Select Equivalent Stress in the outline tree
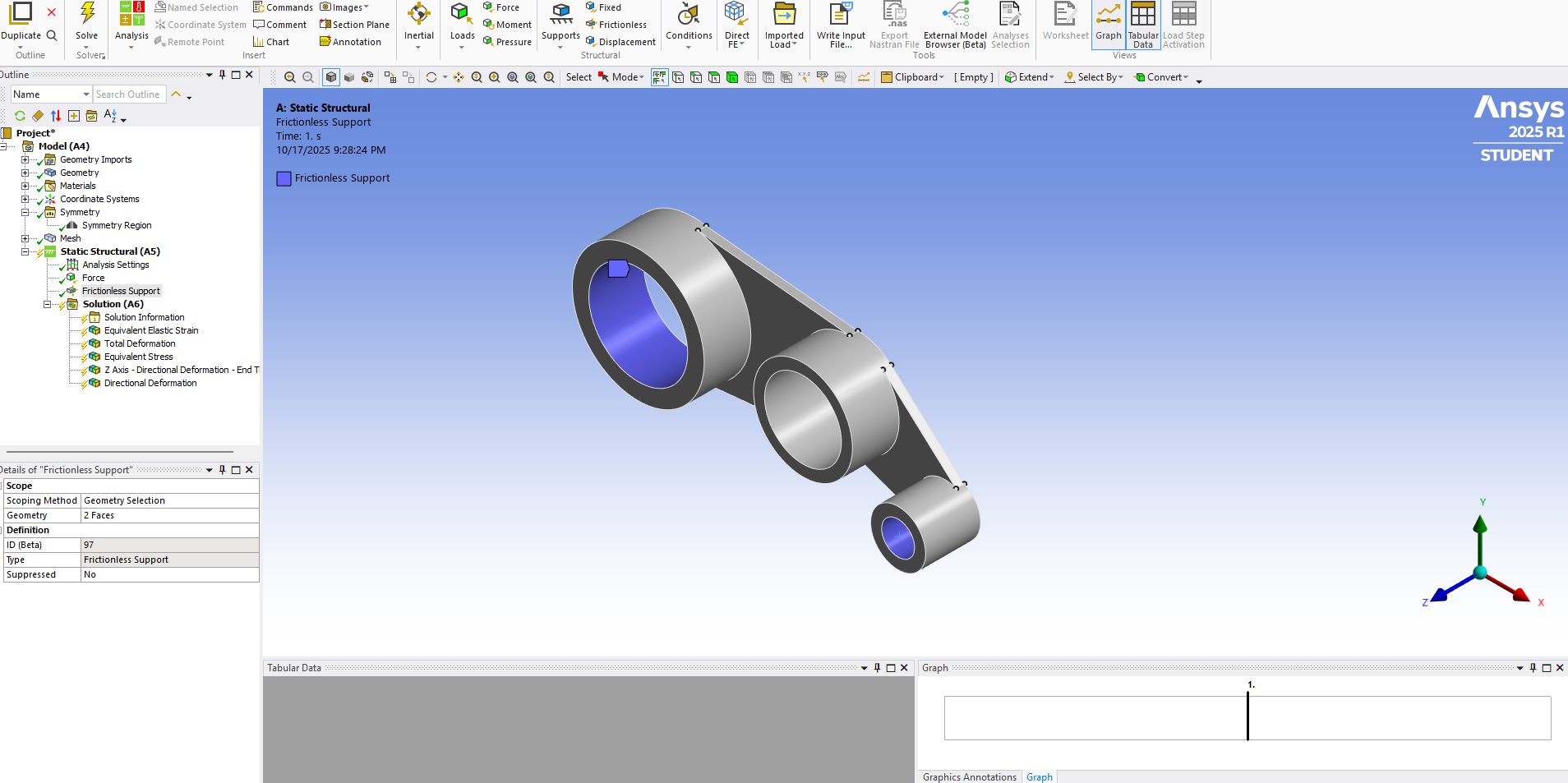The image size is (1568, 783). pyautogui.click(x=138, y=357)
